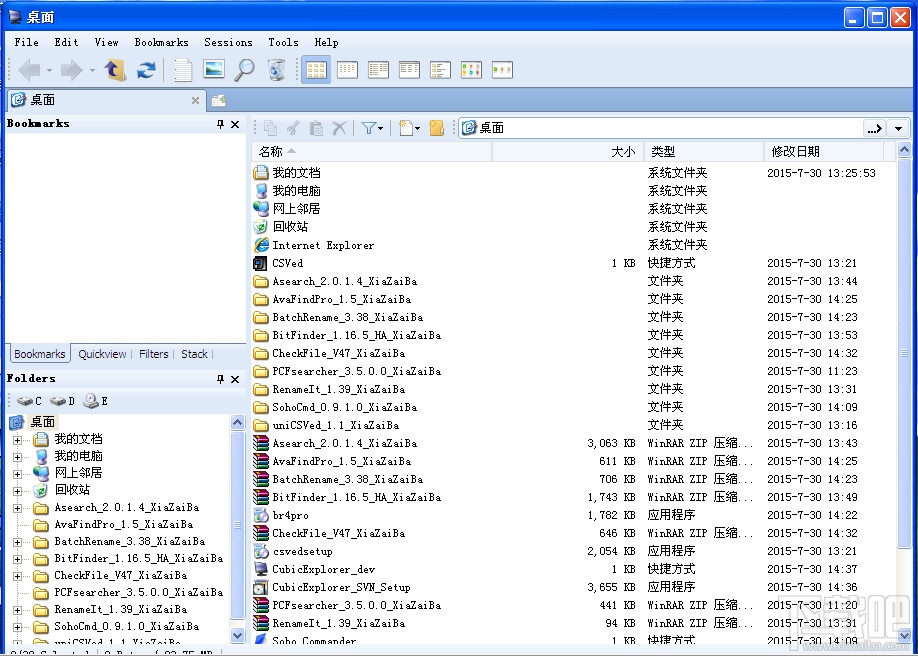Open the text editor document icon
This screenshot has width=918, height=656.
coord(183,70)
